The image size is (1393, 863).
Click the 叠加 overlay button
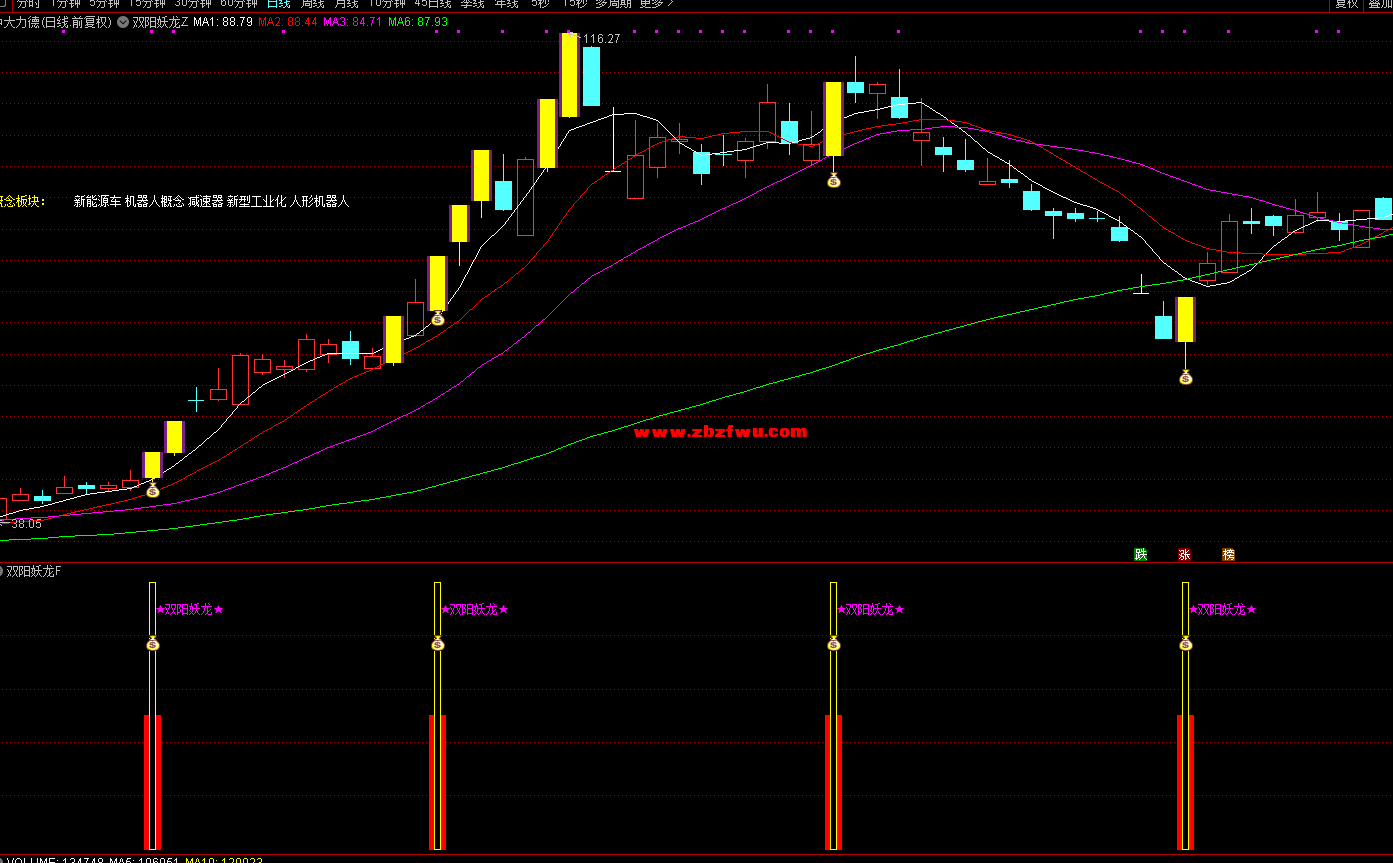click(1380, 4)
